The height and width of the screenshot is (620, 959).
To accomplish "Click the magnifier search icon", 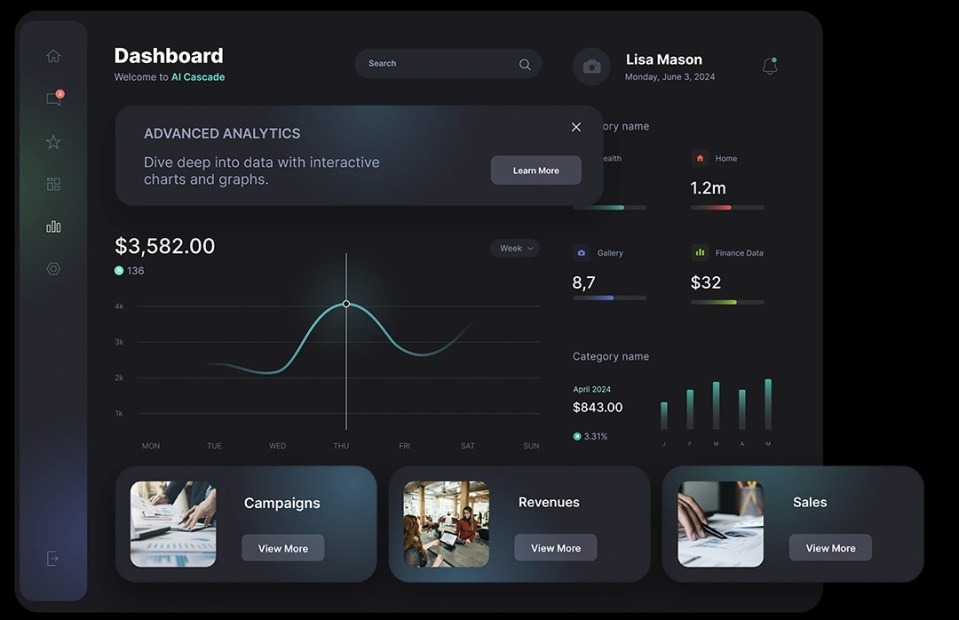I will [525, 64].
